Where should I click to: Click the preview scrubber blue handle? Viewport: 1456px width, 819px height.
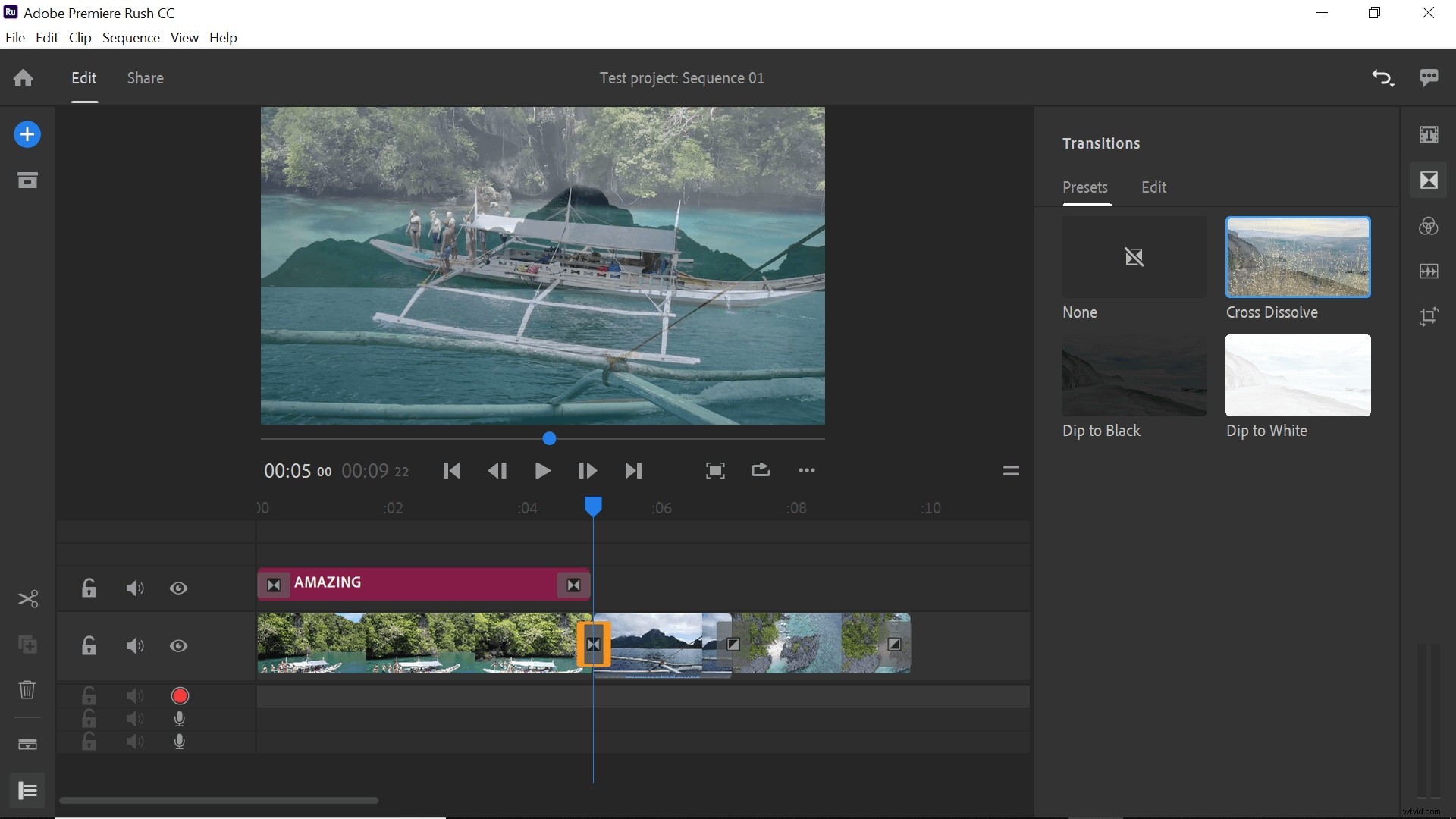(x=550, y=438)
